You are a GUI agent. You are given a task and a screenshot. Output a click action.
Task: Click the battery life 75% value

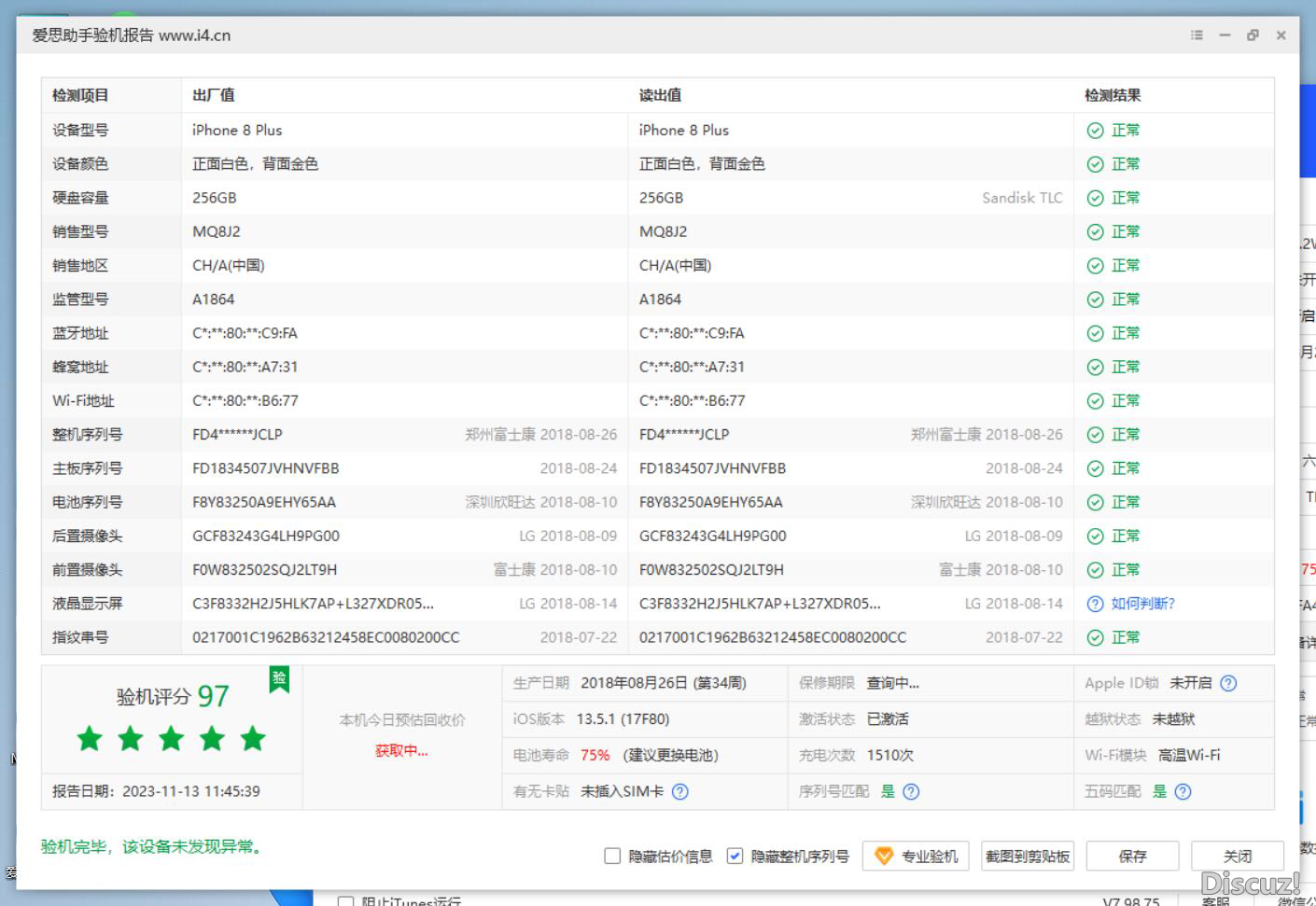595,755
